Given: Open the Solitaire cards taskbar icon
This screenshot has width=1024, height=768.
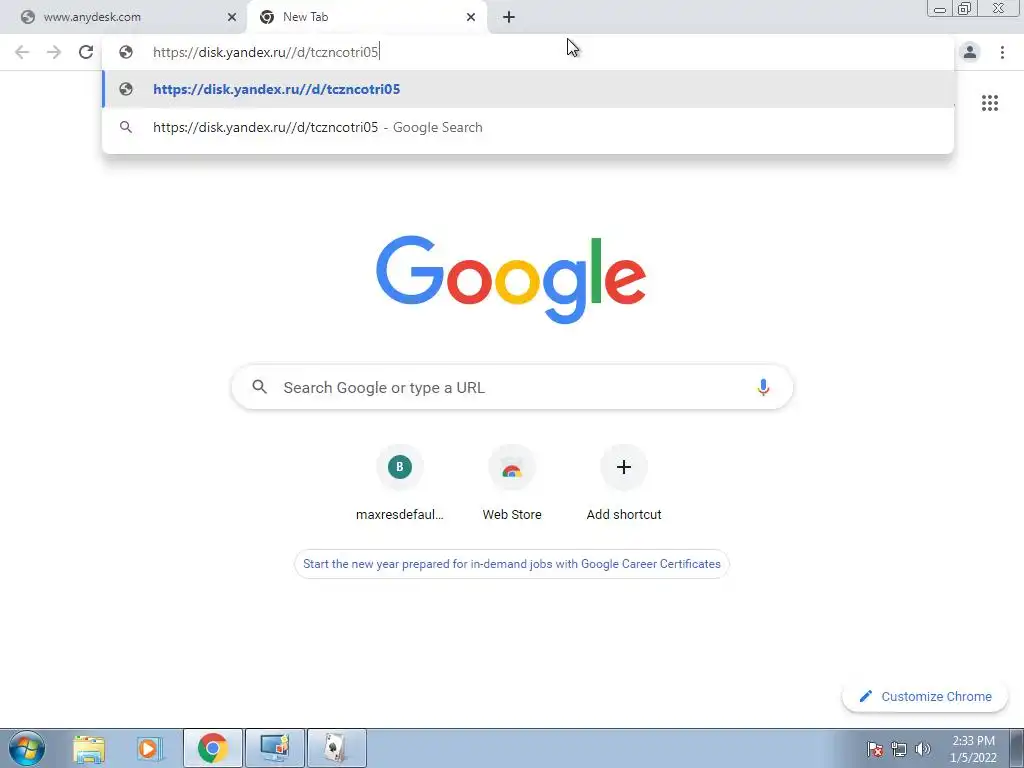Looking at the screenshot, I should pos(337,748).
